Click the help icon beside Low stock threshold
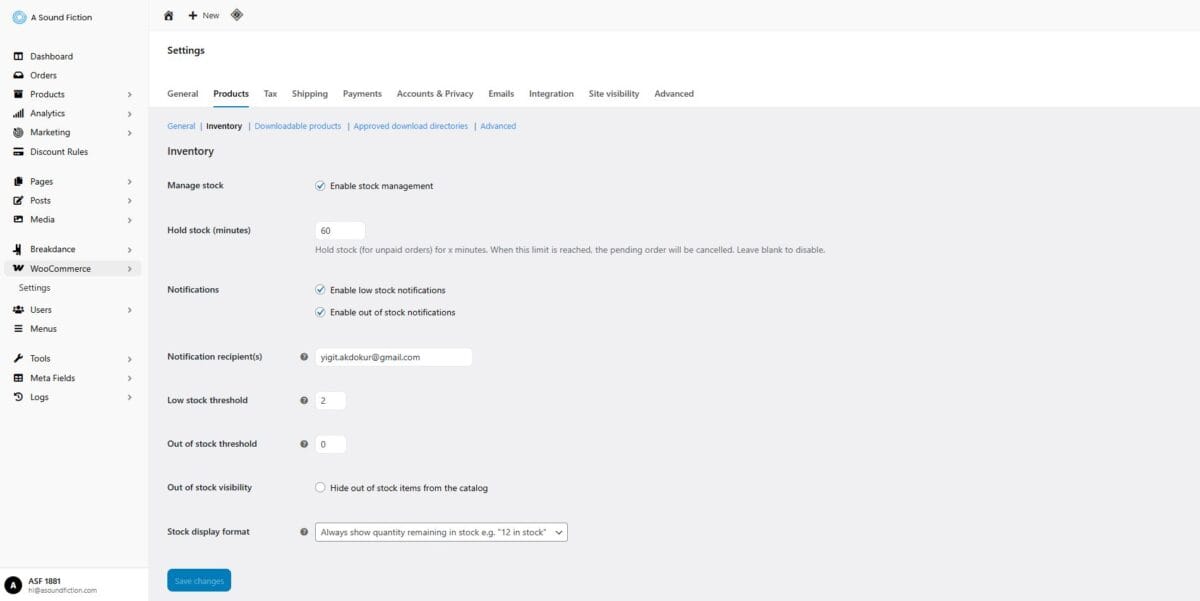1200x601 pixels. [303, 400]
